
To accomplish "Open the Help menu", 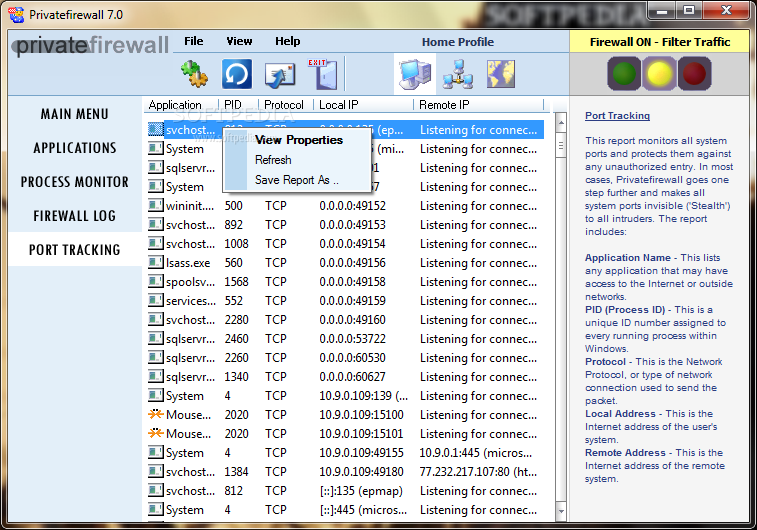I will (288, 41).
